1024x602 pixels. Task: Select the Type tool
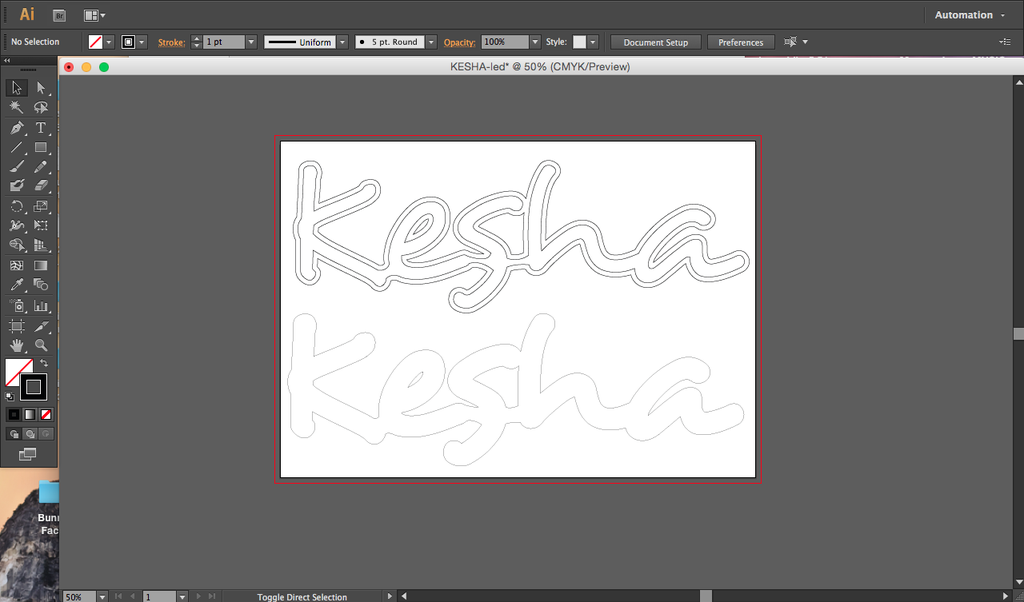40,127
